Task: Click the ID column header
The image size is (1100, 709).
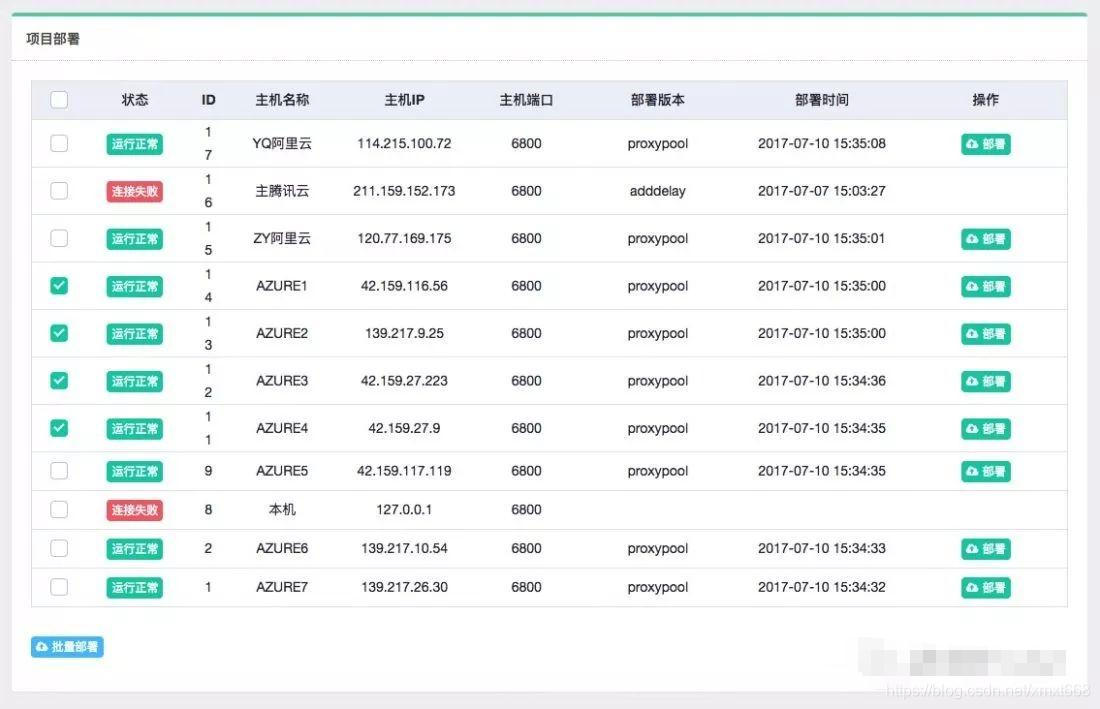Action: click(208, 100)
